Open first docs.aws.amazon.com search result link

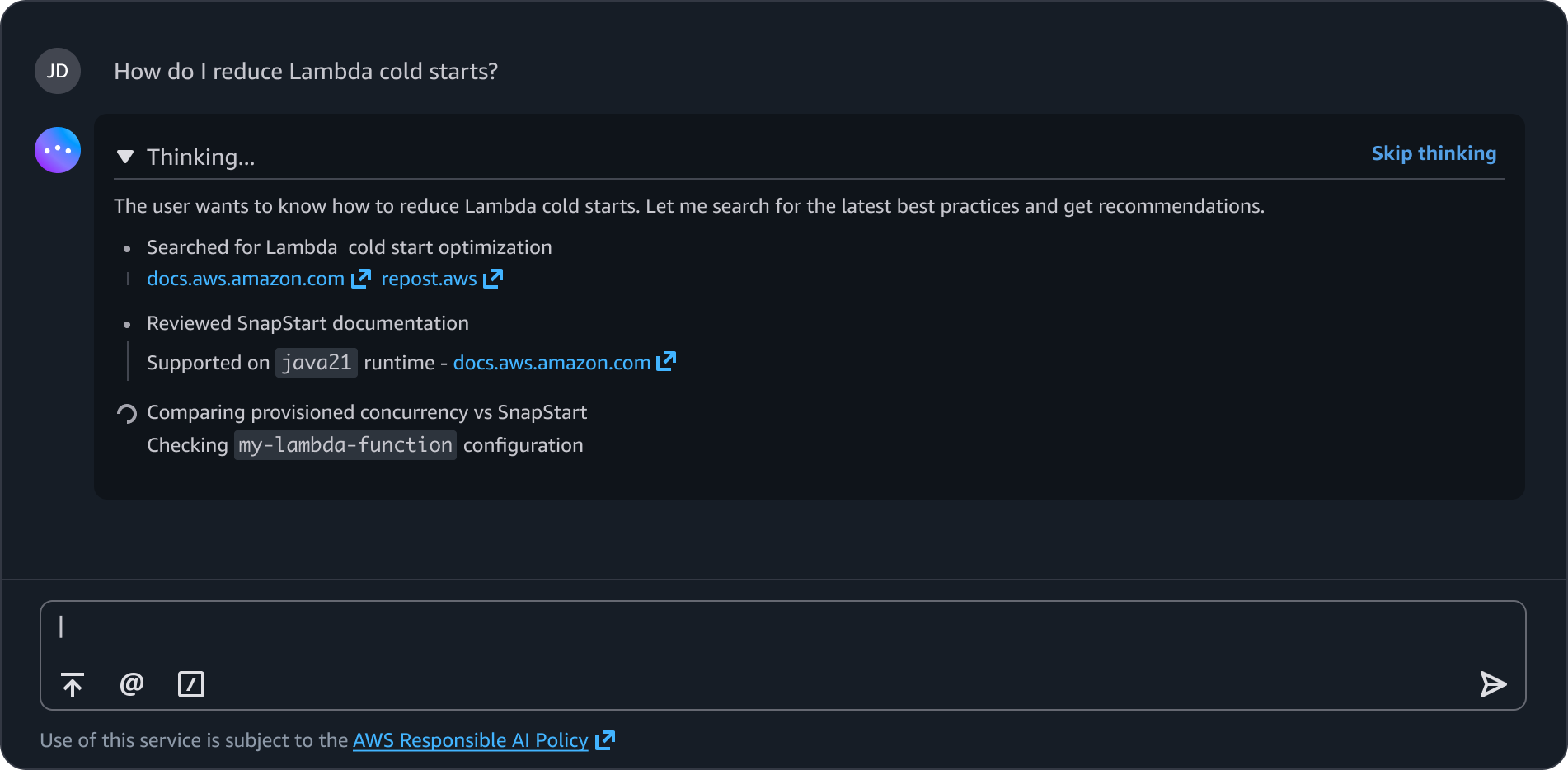[x=246, y=279]
